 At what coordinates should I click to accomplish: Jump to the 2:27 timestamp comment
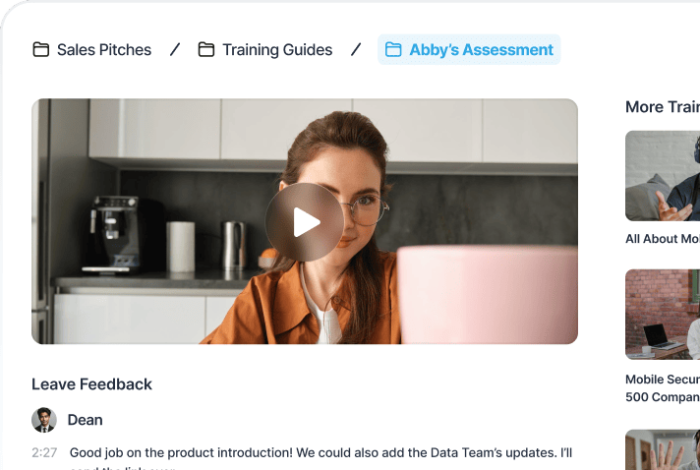pos(44,453)
